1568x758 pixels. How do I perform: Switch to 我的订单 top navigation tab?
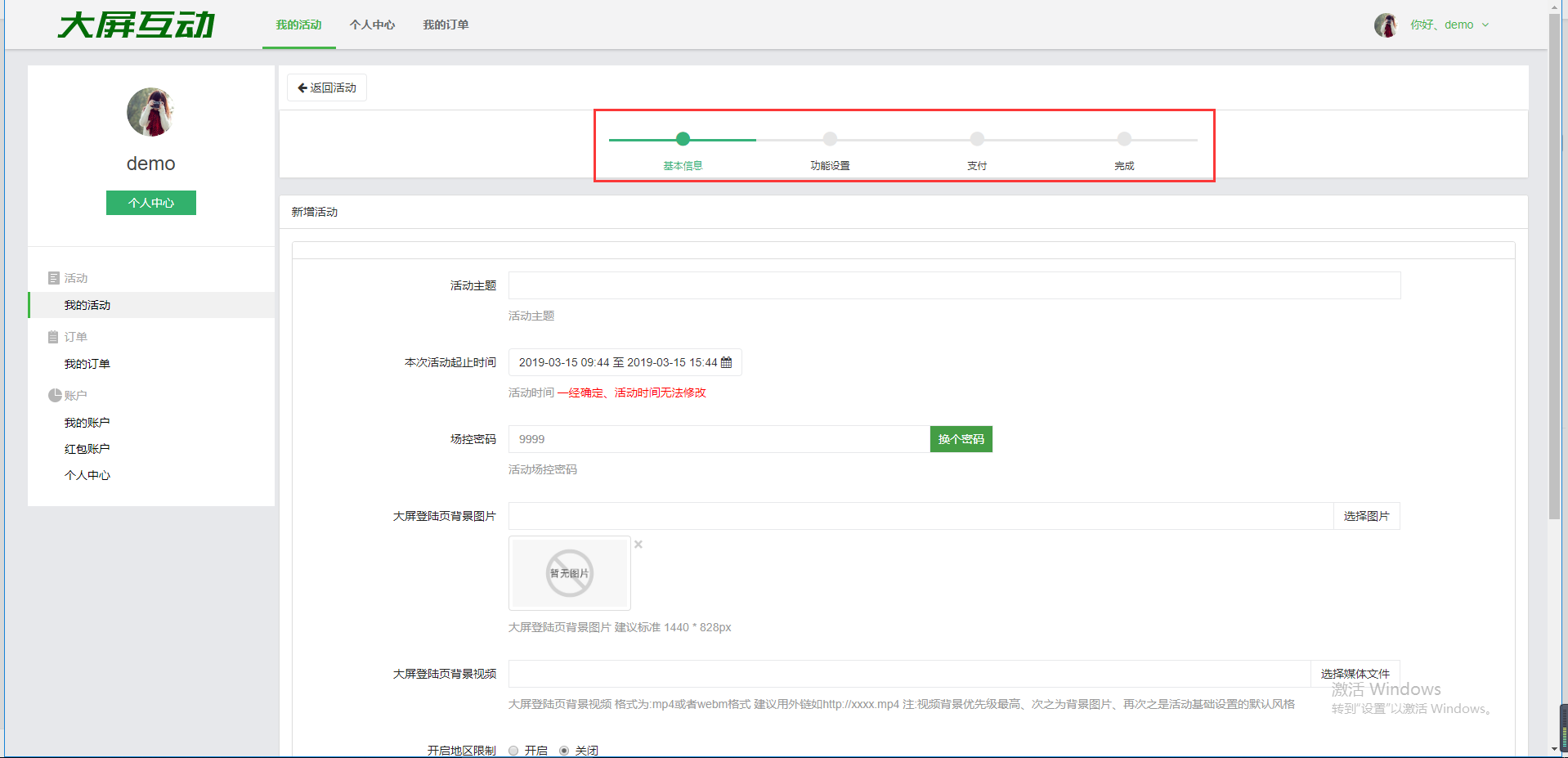[446, 25]
